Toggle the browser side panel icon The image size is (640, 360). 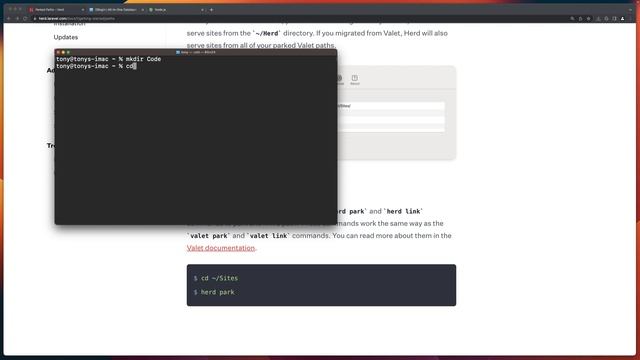pos(614,19)
